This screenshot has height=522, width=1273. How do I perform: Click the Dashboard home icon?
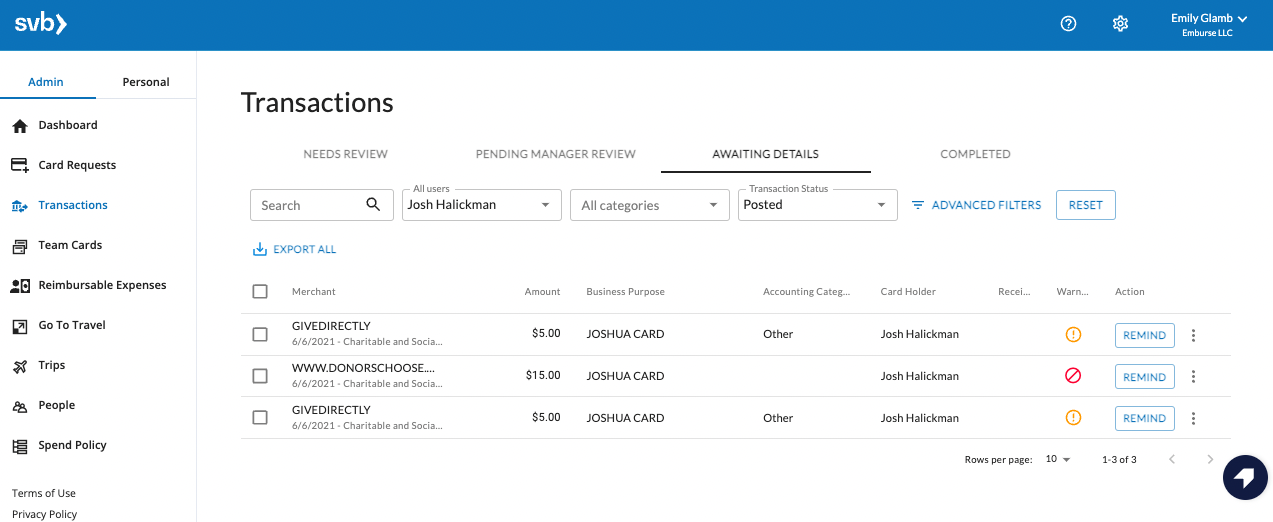tap(20, 126)
